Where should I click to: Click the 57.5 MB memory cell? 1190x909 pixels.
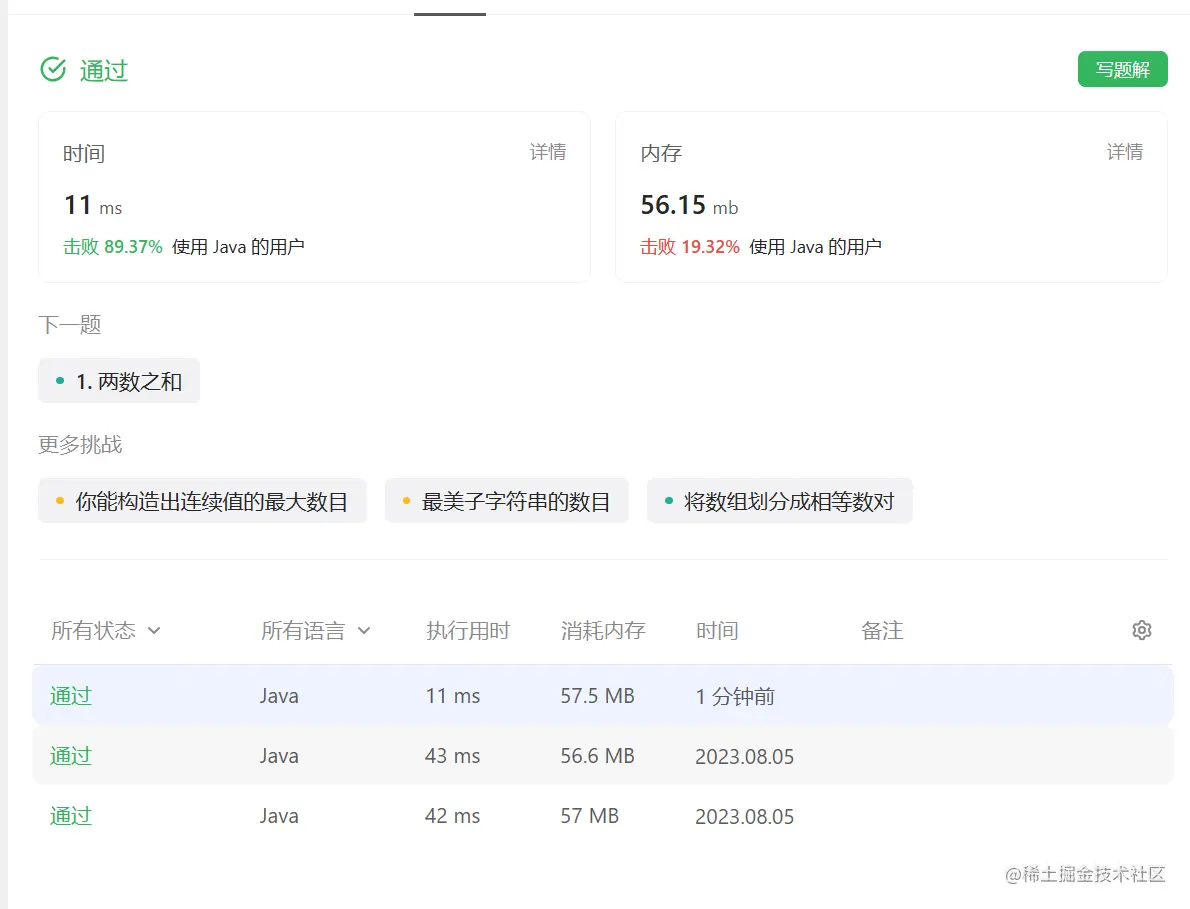click(597, 696)
